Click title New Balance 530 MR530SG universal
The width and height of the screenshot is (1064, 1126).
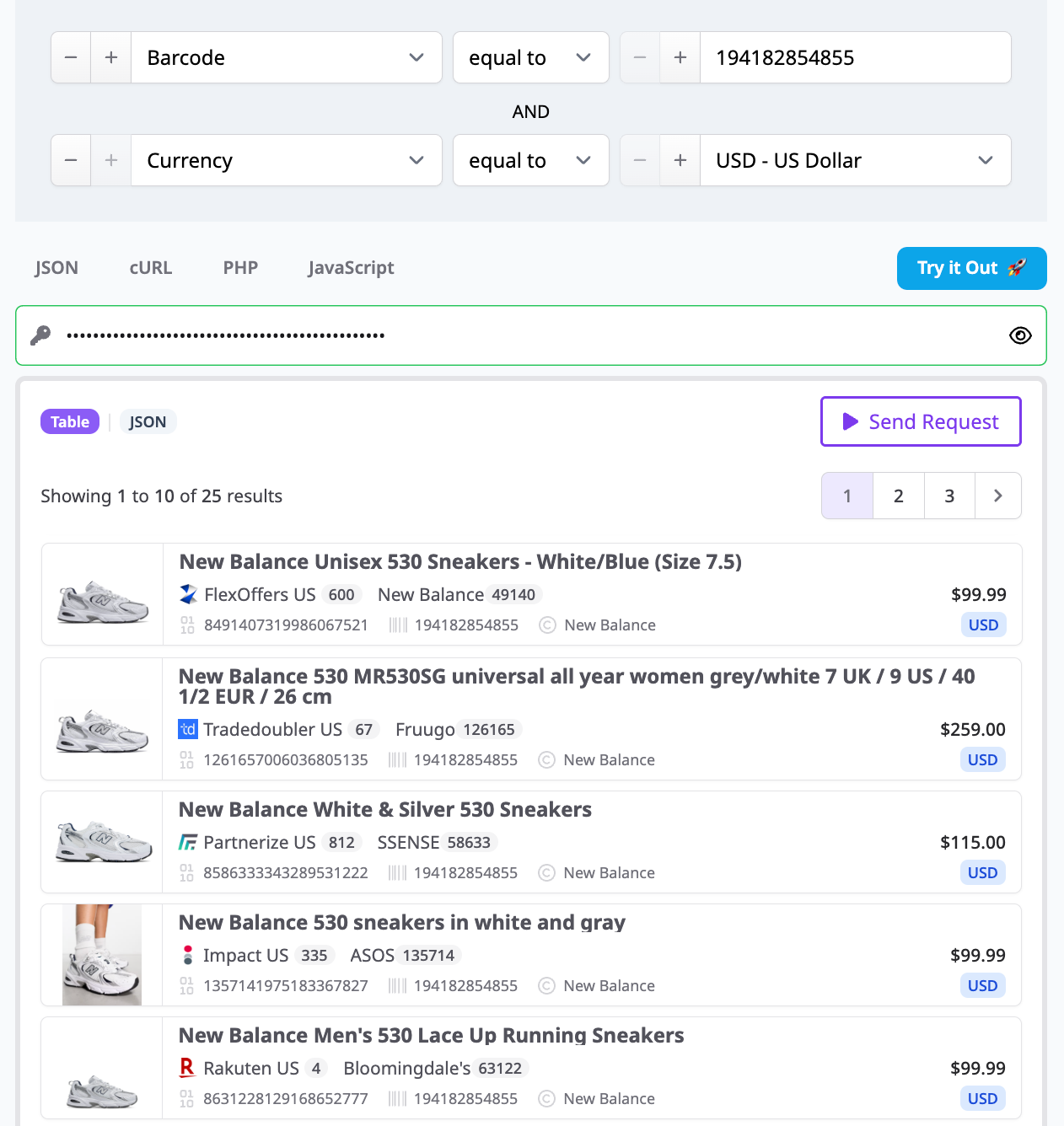tap(577, 686)
